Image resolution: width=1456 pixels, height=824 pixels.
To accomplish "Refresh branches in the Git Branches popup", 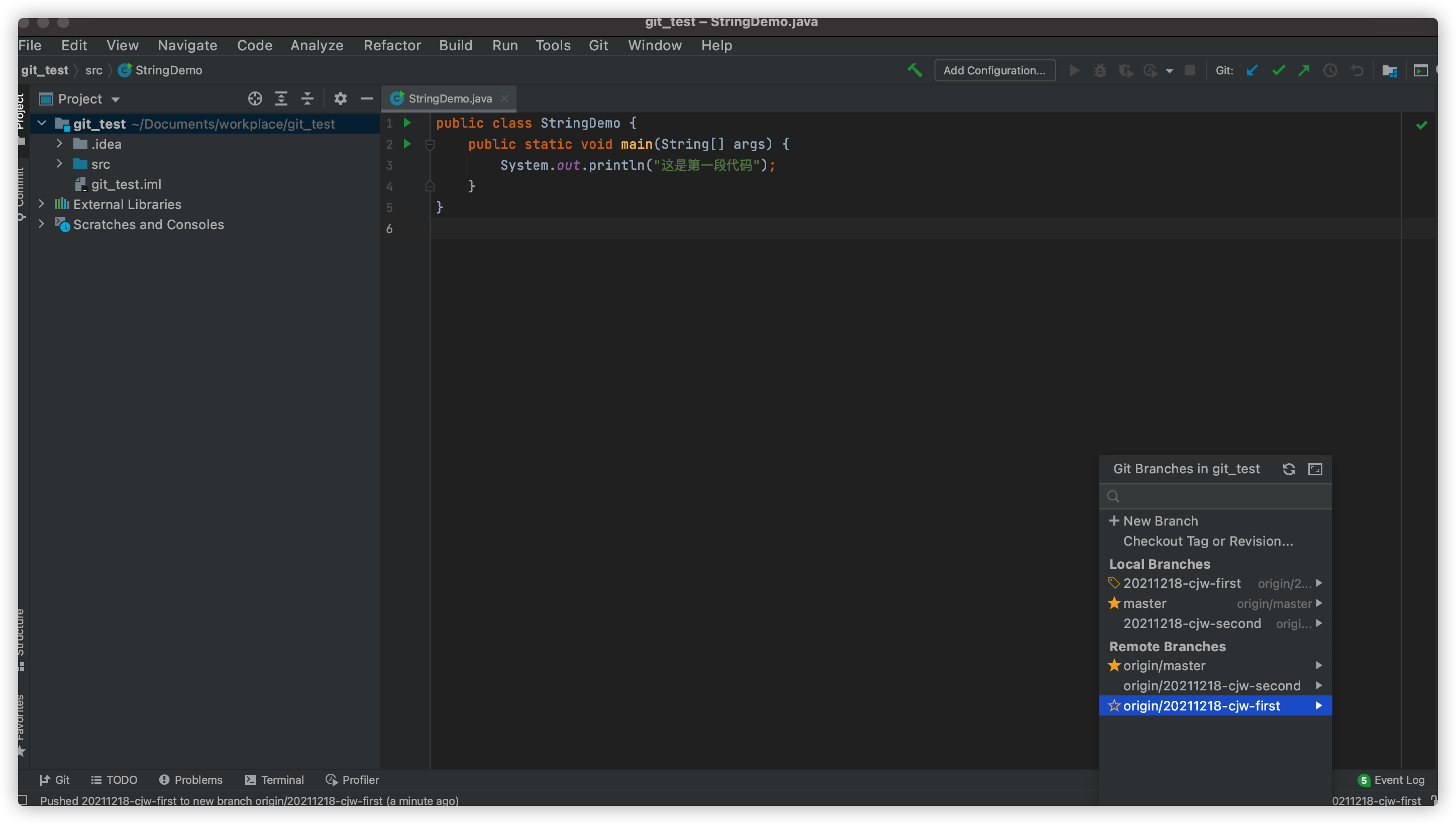I will tap(1289, 469).
